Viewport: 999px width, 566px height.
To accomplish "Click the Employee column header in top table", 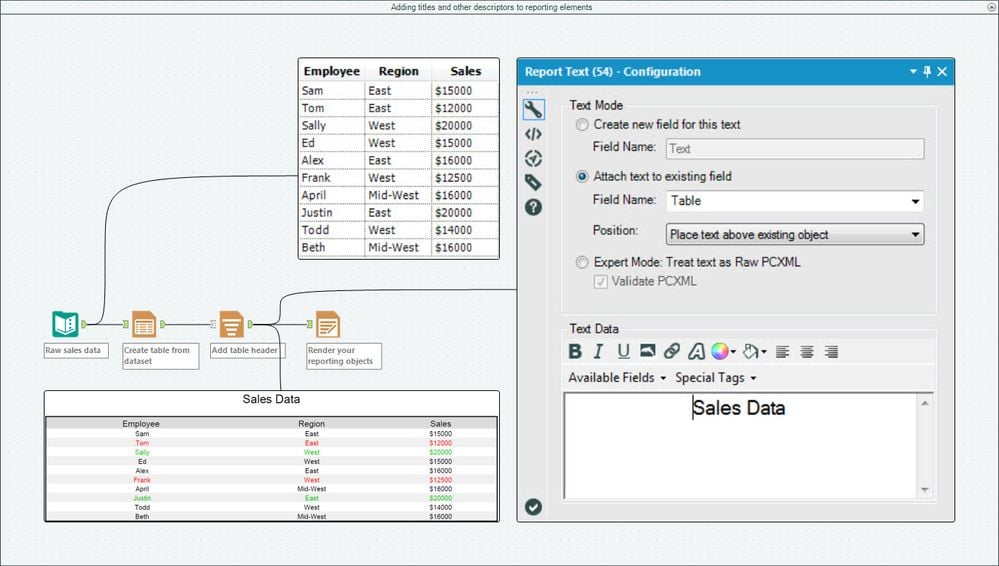I will (331, 71).
